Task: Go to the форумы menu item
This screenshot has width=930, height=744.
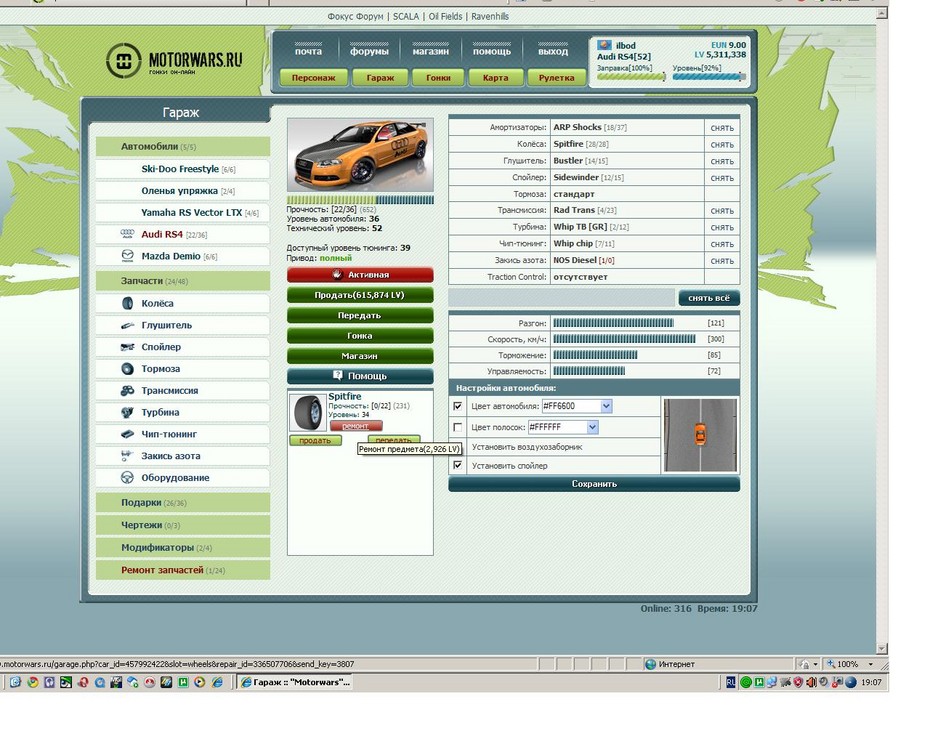Action: point(369,52)
